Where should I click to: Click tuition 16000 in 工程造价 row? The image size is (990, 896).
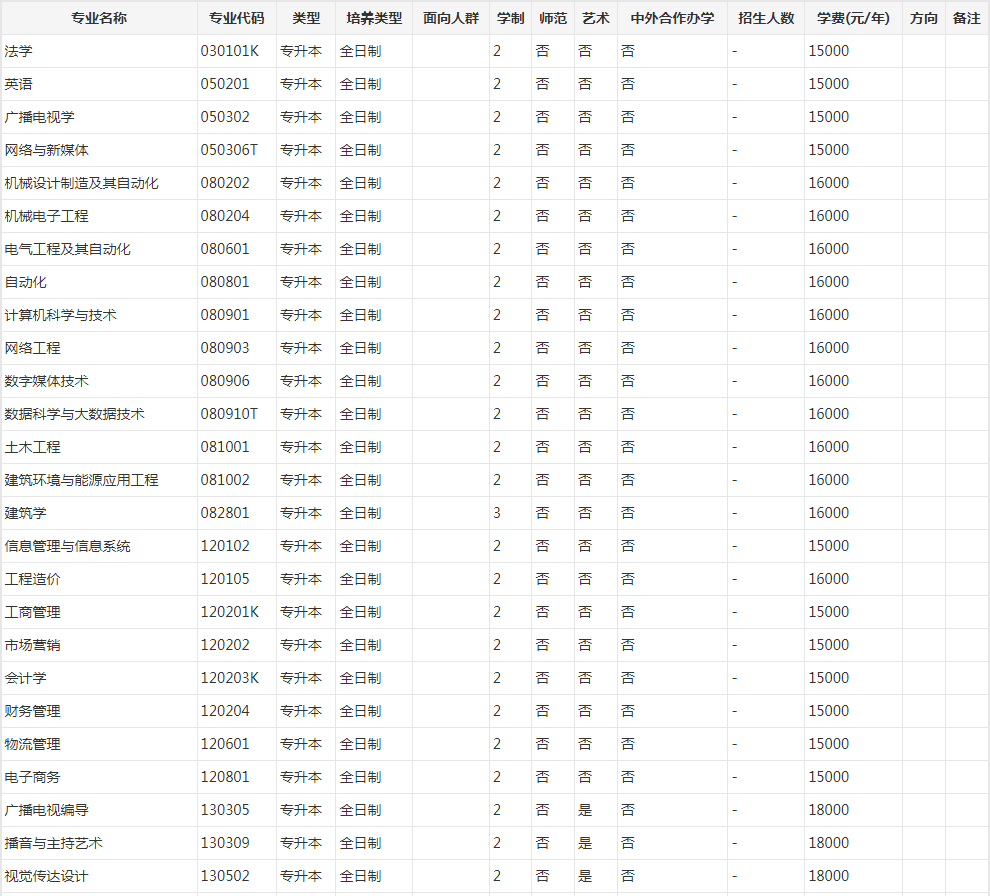click(828, 579)
